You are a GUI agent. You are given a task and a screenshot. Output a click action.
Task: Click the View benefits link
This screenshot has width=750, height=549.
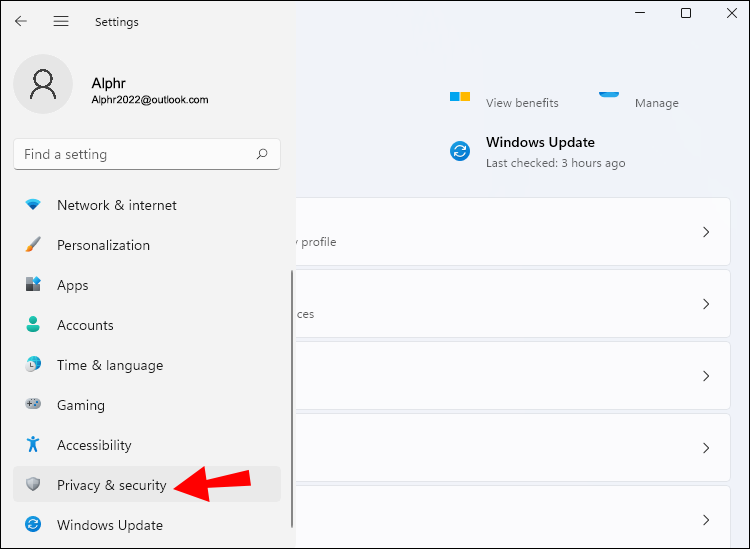(x=521, y=102)
